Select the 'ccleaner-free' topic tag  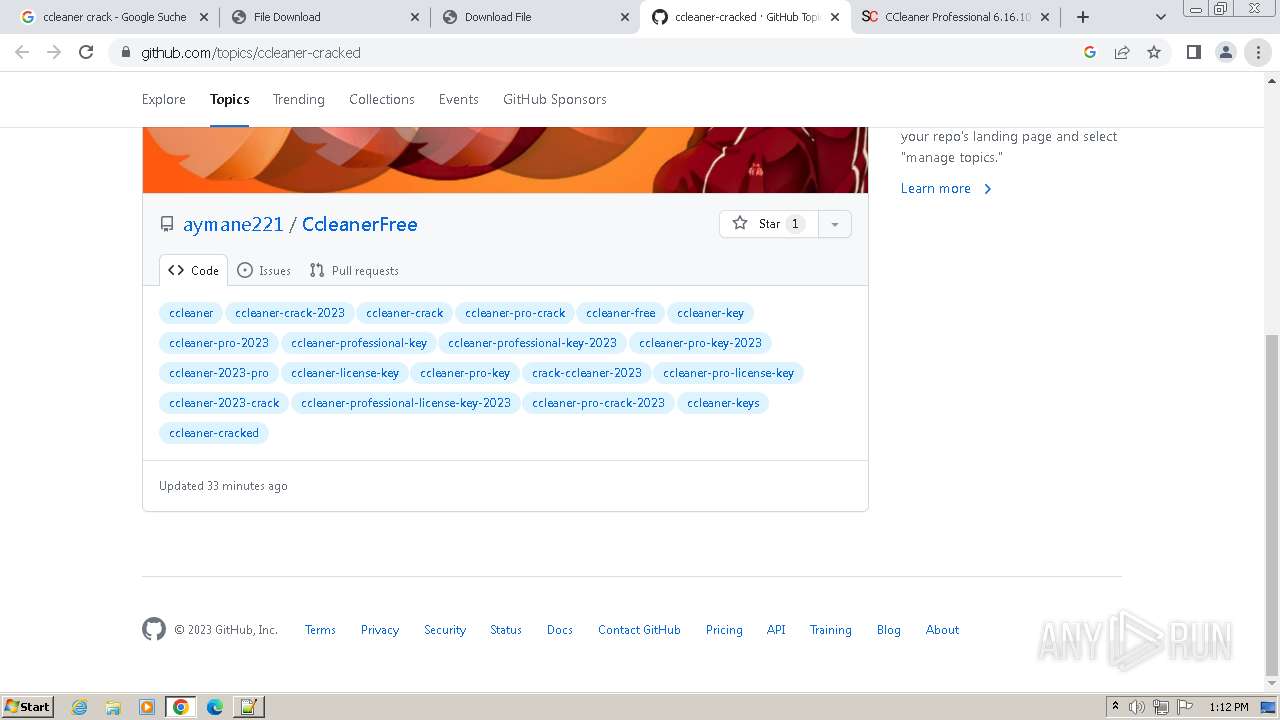621,313
